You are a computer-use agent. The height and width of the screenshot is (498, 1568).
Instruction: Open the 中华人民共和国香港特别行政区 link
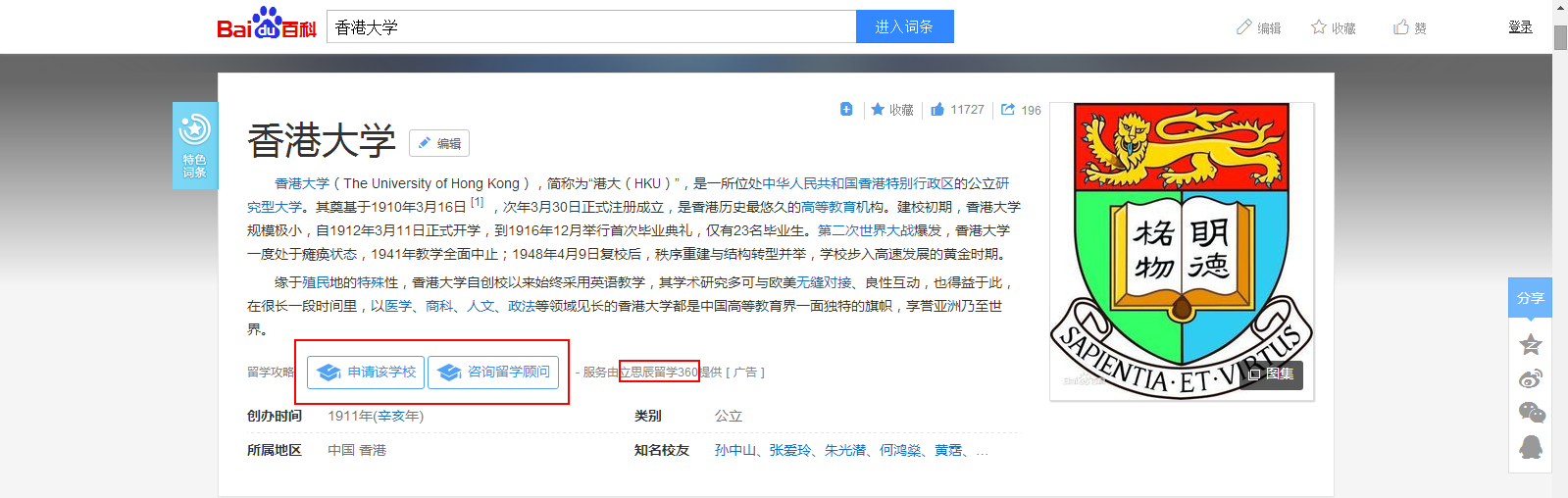pos(858,183)
